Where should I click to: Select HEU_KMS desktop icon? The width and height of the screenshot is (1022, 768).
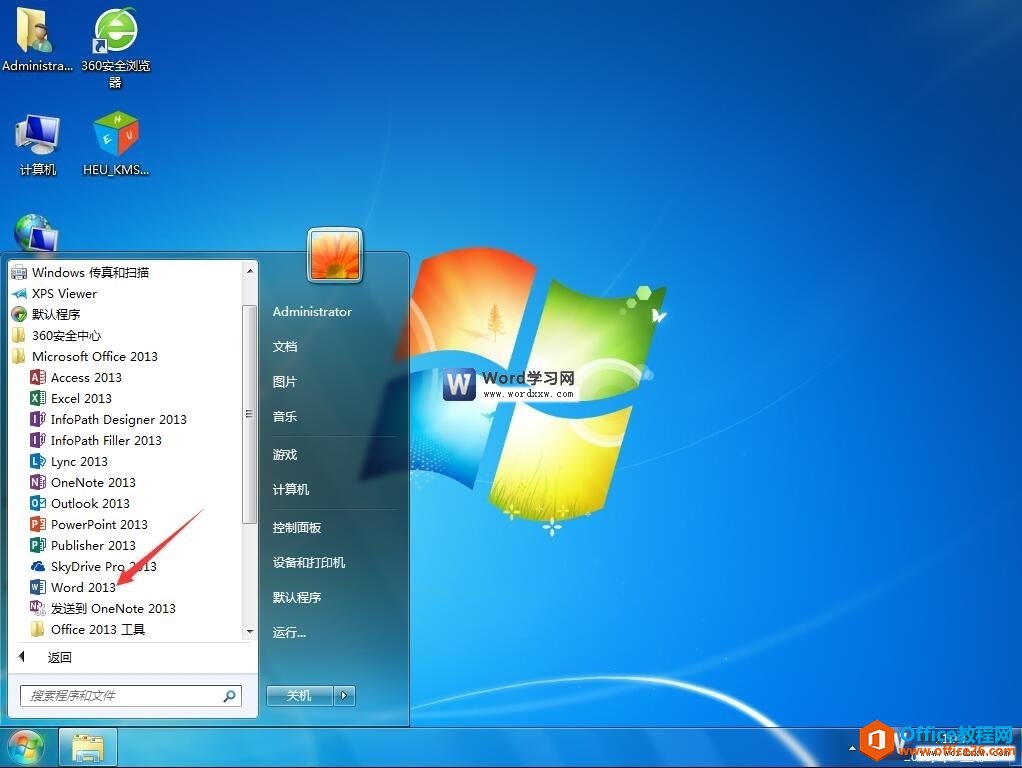pyautogui.click(x=116, y=143)
